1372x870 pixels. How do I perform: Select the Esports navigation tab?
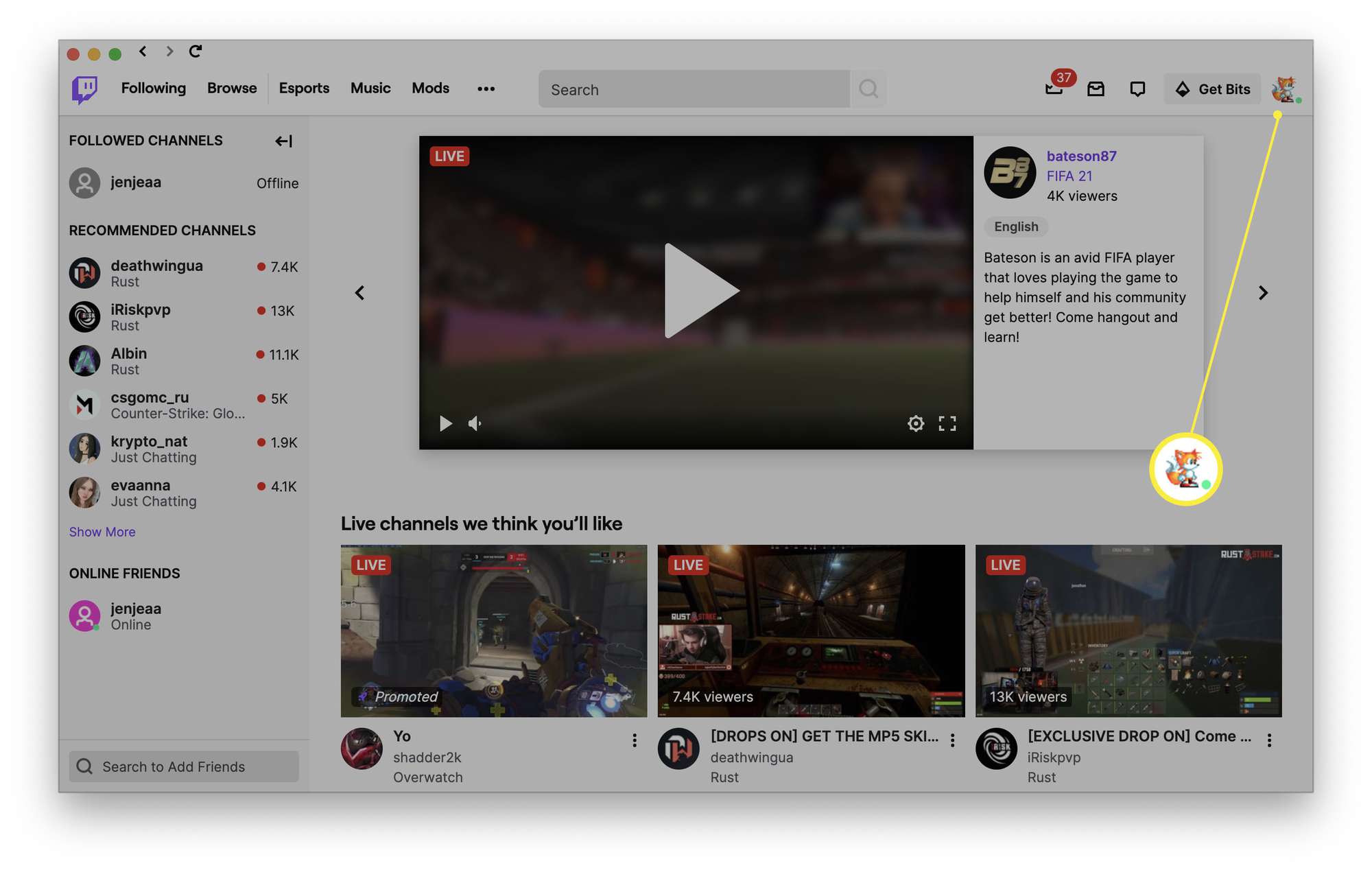coord(303,89)
